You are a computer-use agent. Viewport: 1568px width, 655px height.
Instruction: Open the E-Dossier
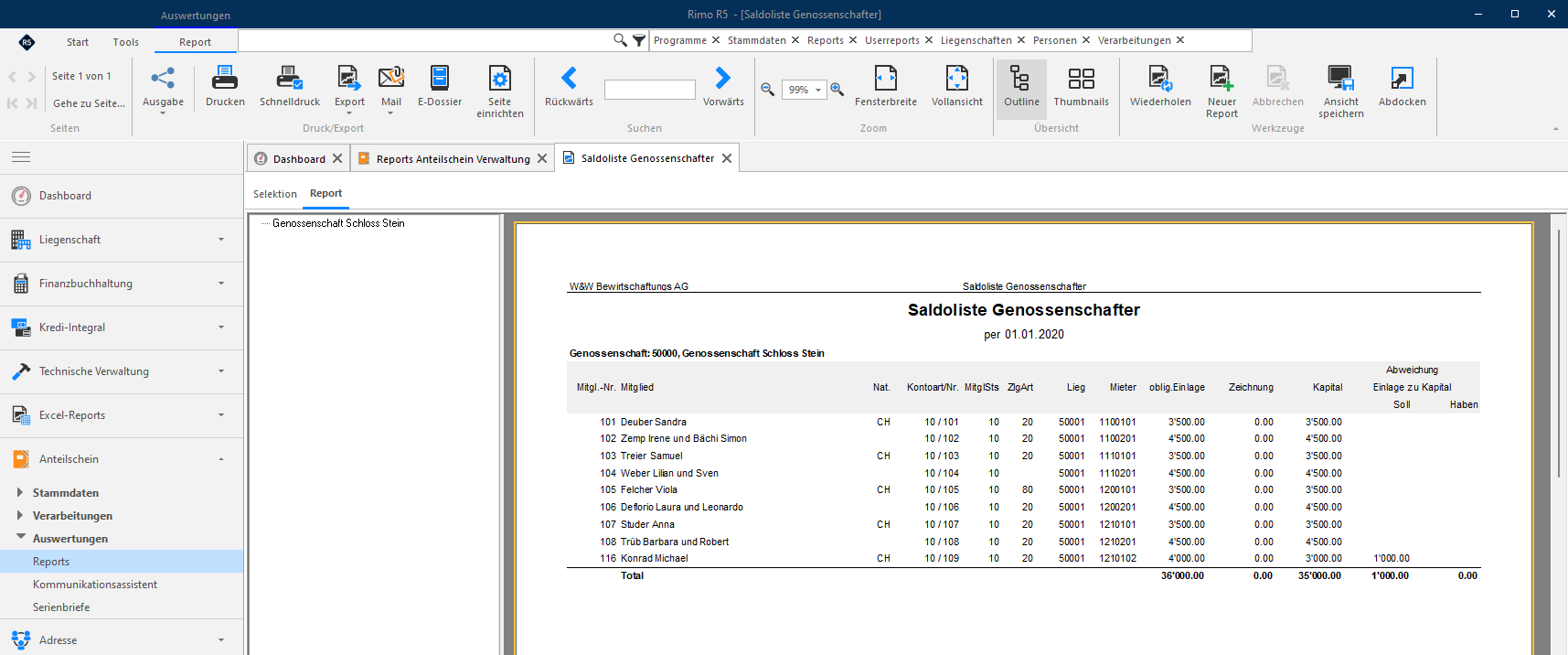pos(440,87)
